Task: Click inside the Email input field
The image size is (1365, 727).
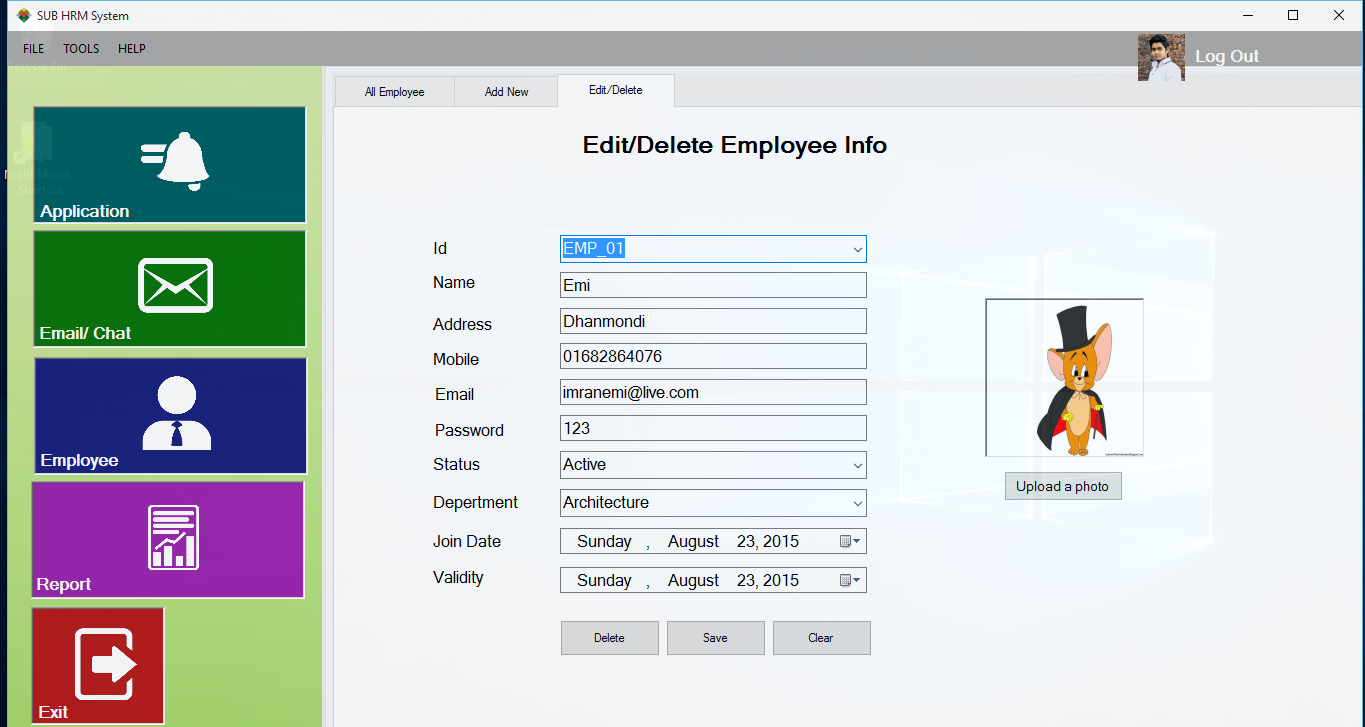Action: (x=712, y=392)
